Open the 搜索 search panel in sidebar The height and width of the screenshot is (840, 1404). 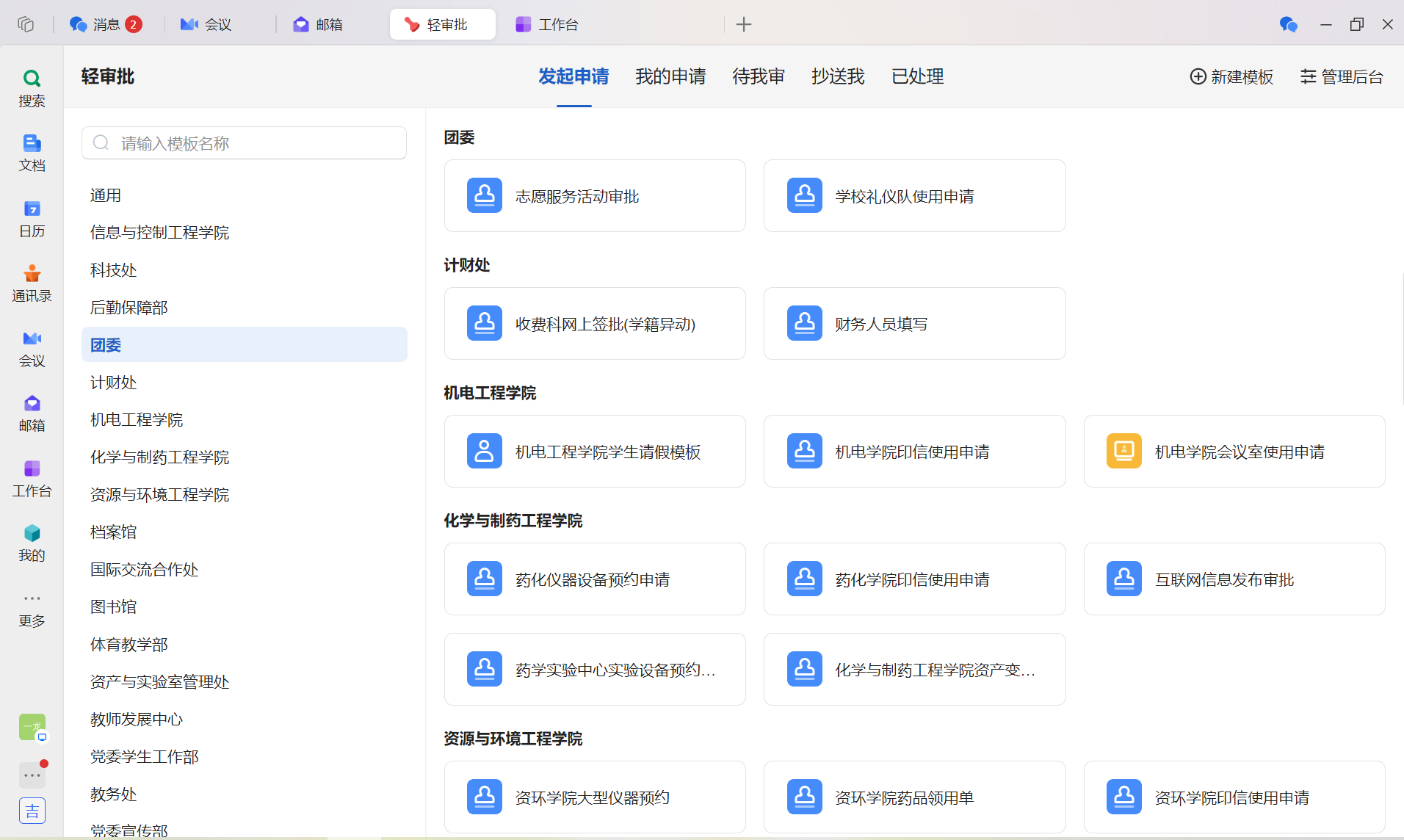point(32,87)
